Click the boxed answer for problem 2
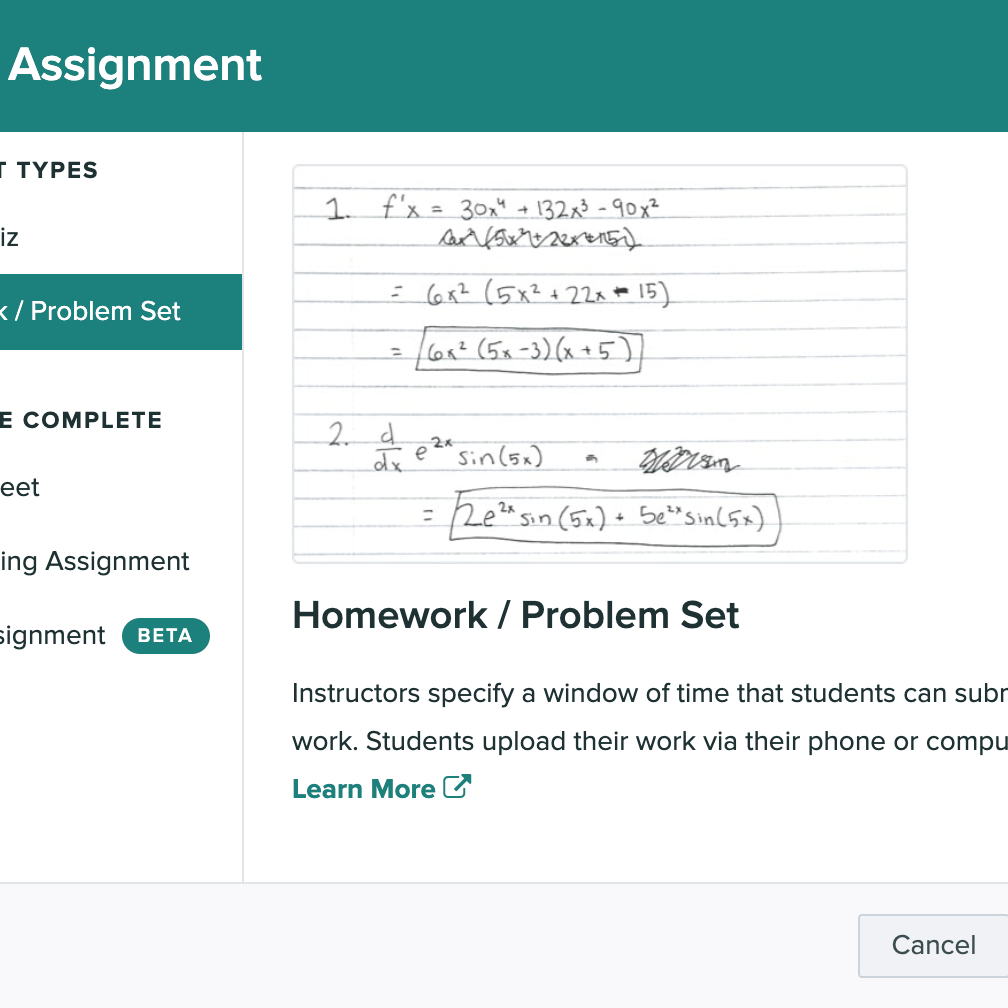The image size is (1008, 1008). [615, 517]
